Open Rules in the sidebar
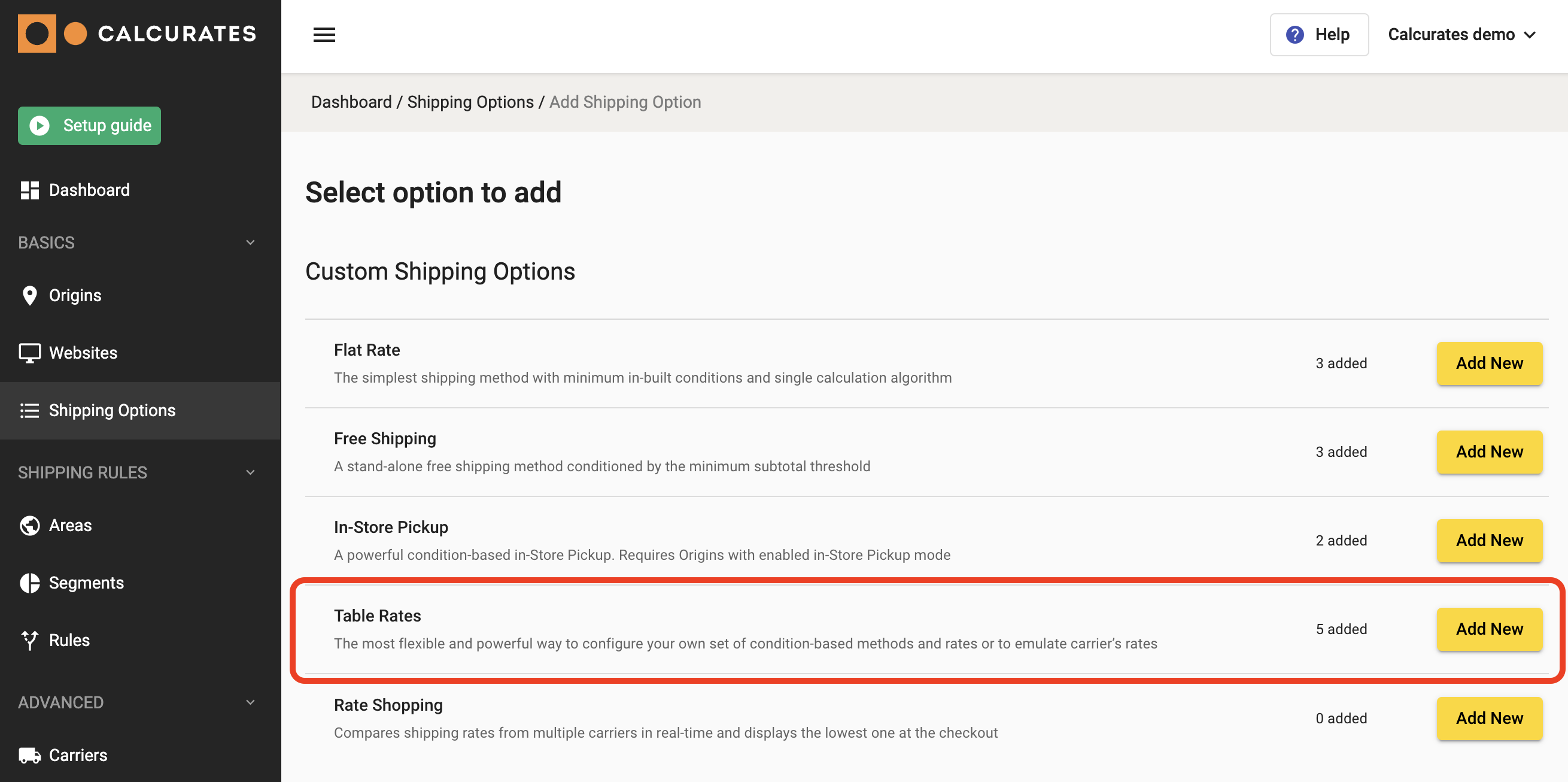 tap(141, 640)
